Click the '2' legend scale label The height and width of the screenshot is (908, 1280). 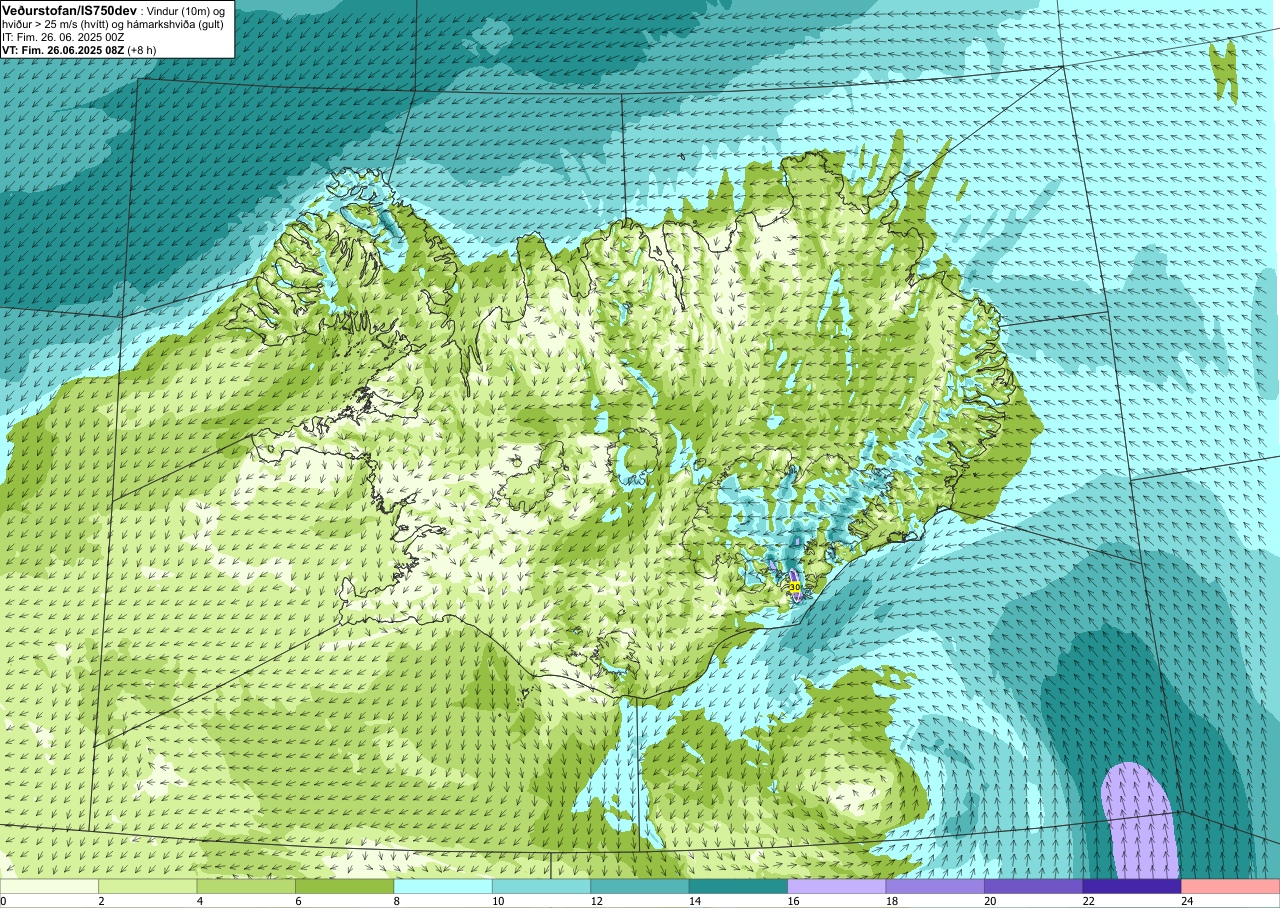(99, 901)
